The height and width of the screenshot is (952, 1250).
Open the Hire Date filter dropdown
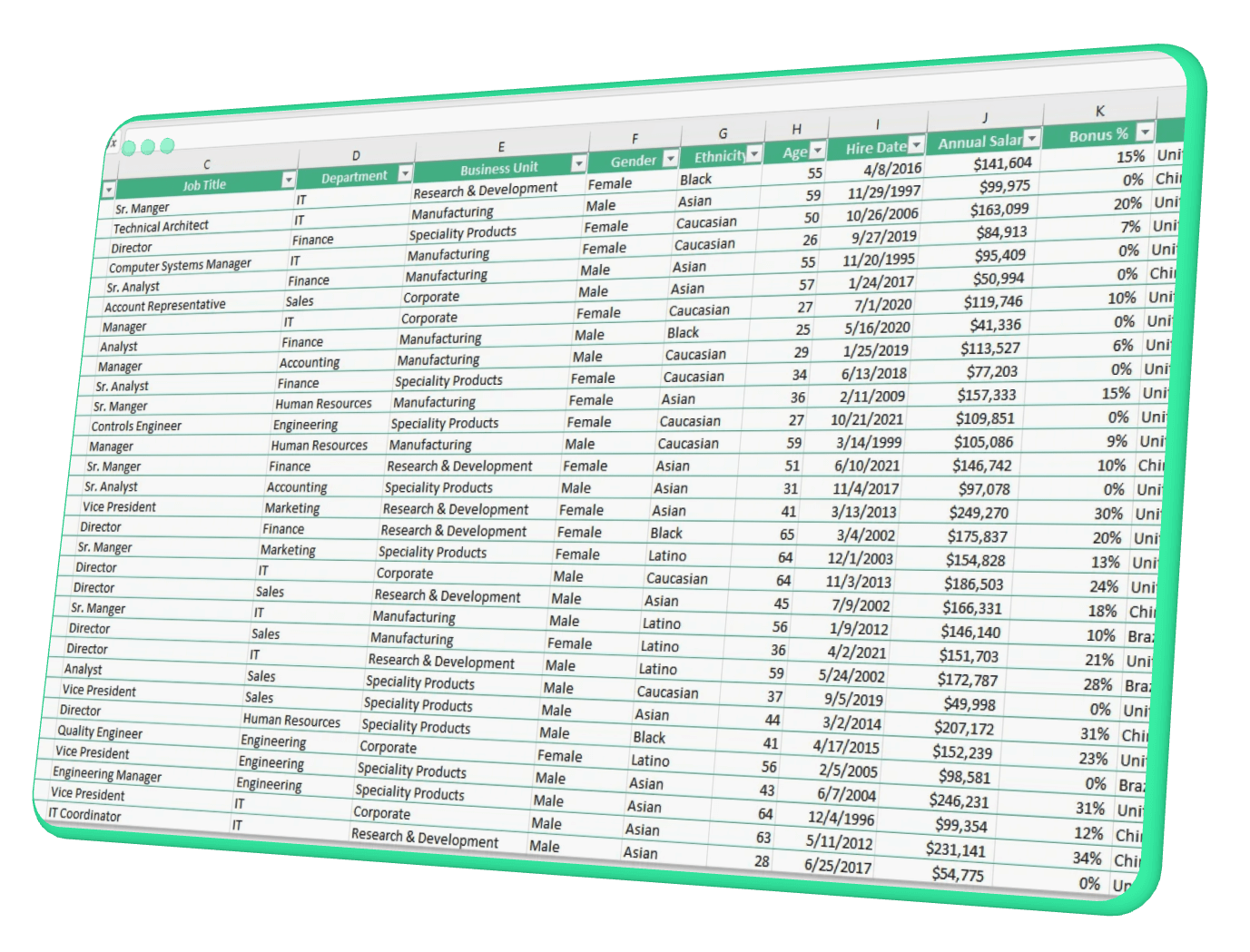tap(916, 145)
